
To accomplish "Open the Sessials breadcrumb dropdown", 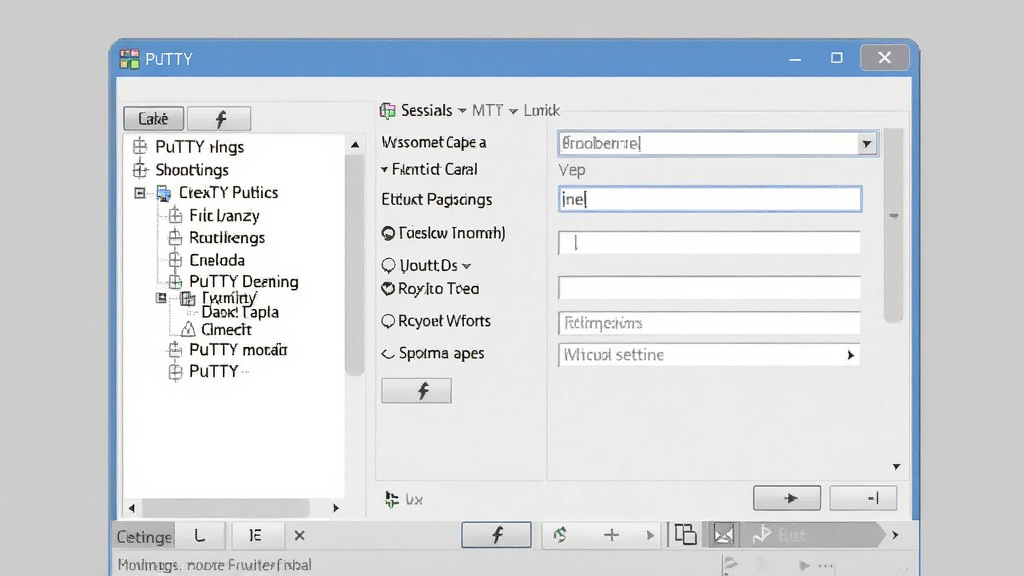I will (x=462, y=111).
